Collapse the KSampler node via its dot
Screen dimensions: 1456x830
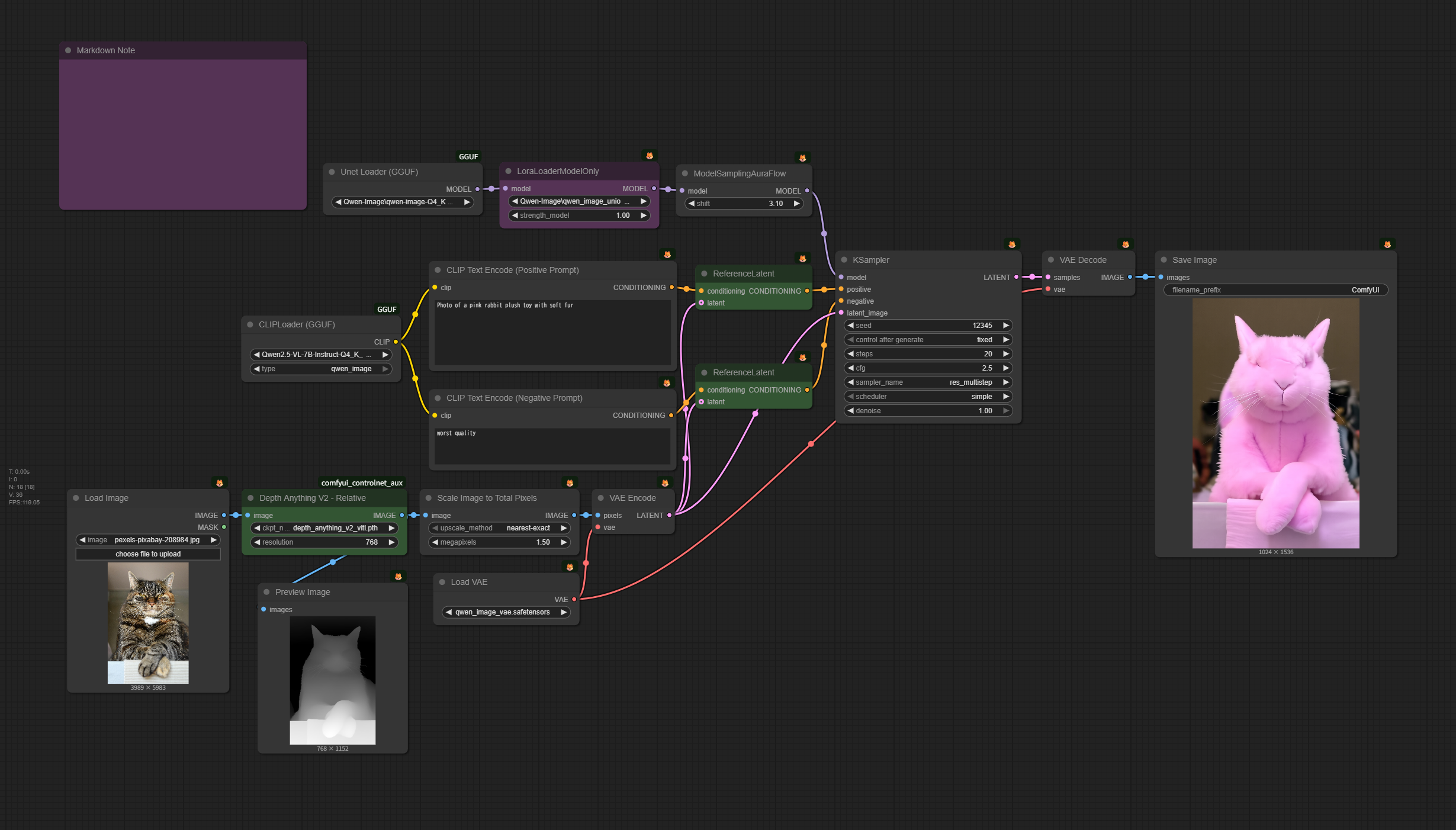(x=844, y=260)
